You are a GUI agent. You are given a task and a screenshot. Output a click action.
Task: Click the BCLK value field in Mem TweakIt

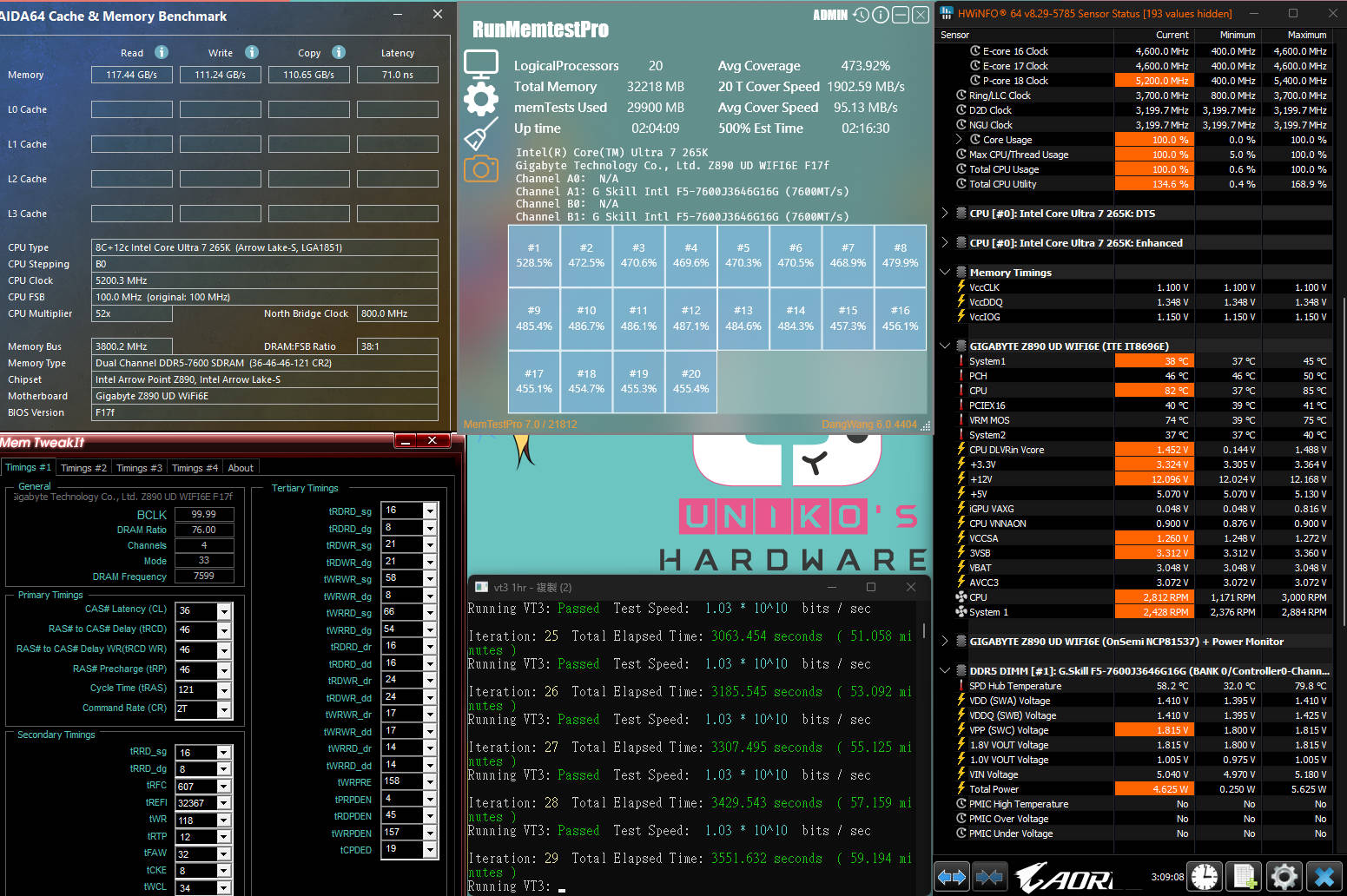[x=204, y=514]
